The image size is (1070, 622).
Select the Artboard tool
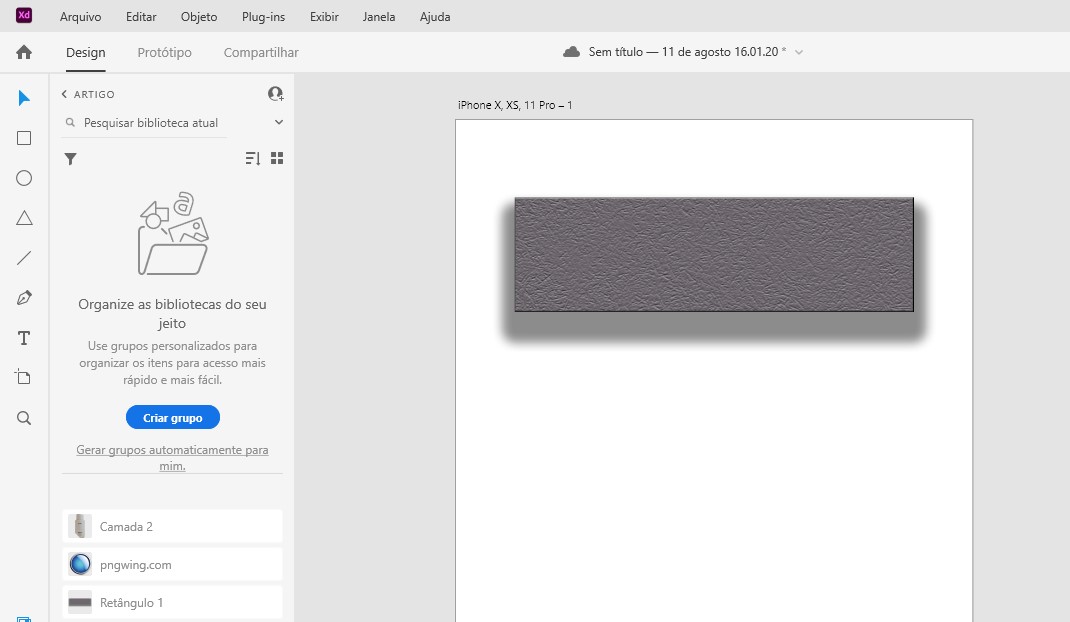24,378
